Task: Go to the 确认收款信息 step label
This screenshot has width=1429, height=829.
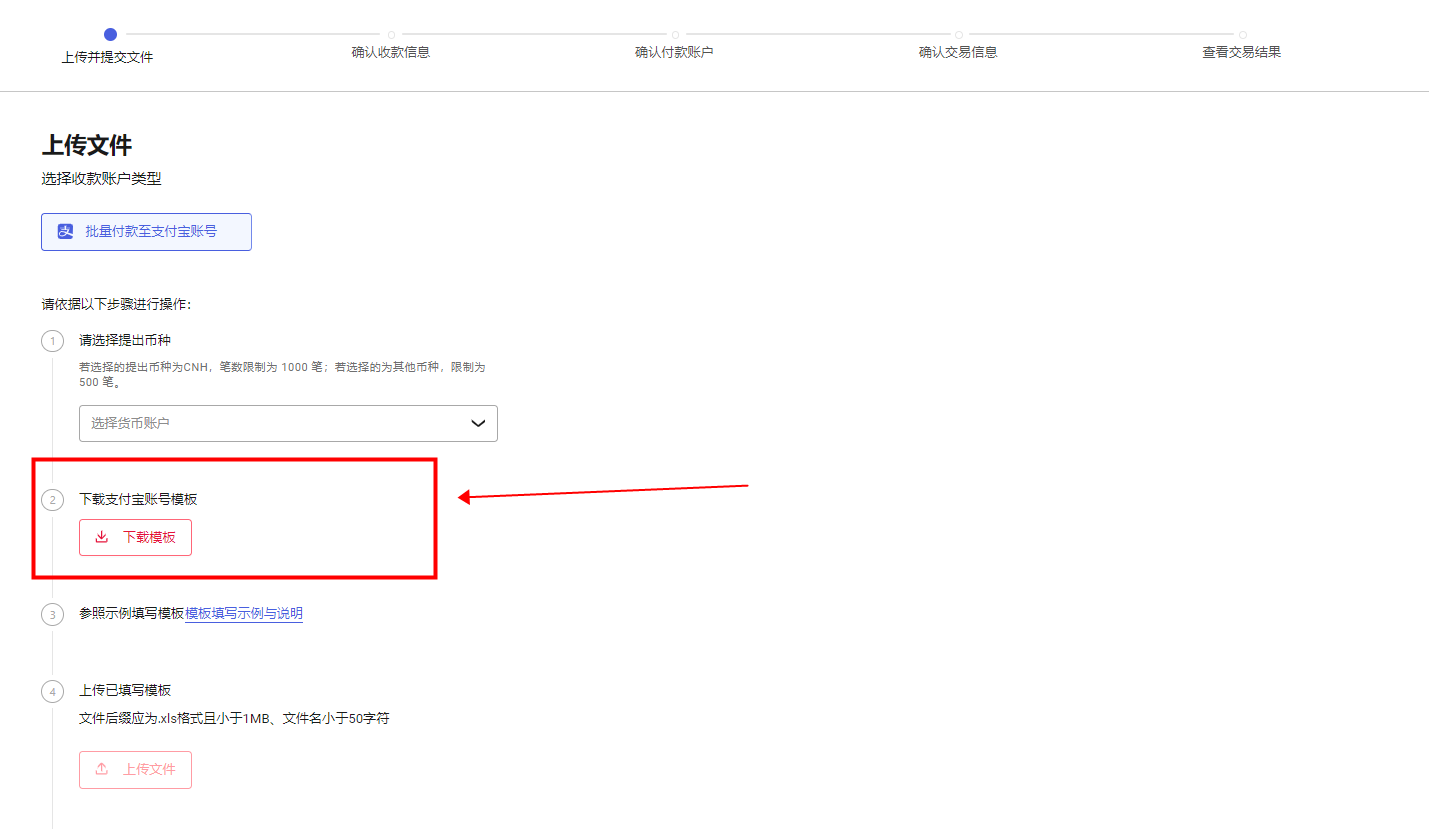Action: (x=391, y=52)
